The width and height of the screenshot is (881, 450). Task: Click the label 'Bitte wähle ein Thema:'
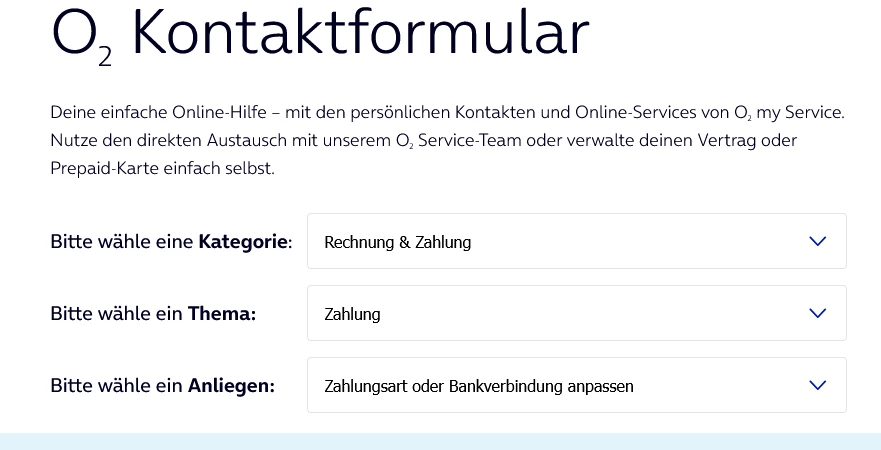coord(153,313)
